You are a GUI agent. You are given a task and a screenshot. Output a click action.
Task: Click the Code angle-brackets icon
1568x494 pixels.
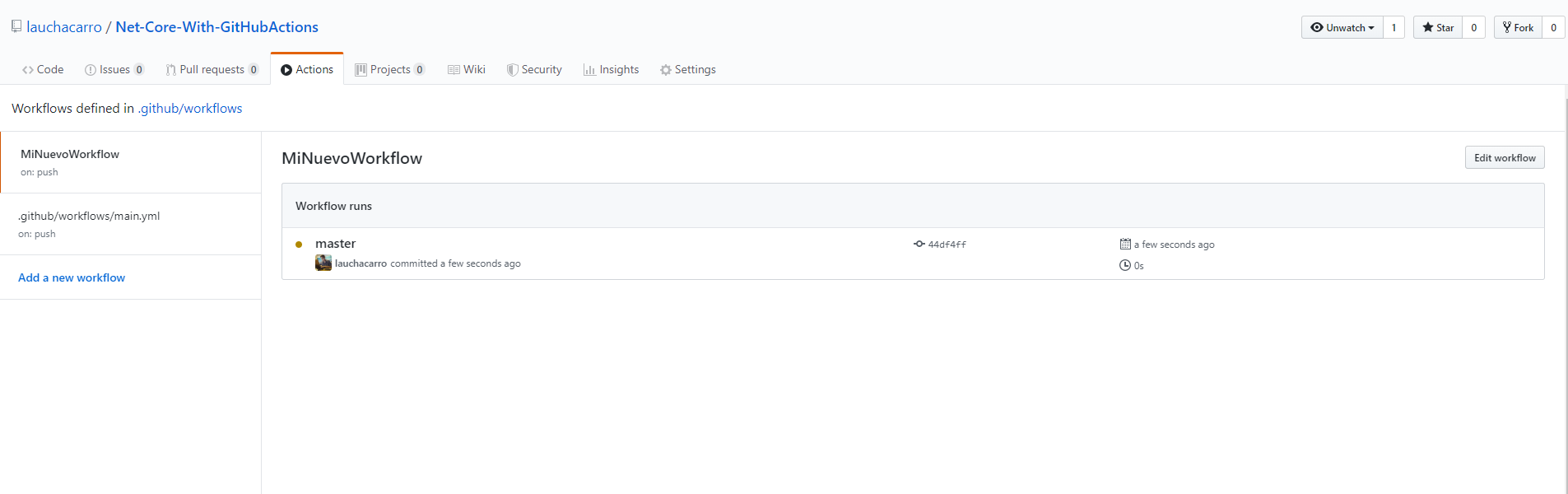coord(28,70)
